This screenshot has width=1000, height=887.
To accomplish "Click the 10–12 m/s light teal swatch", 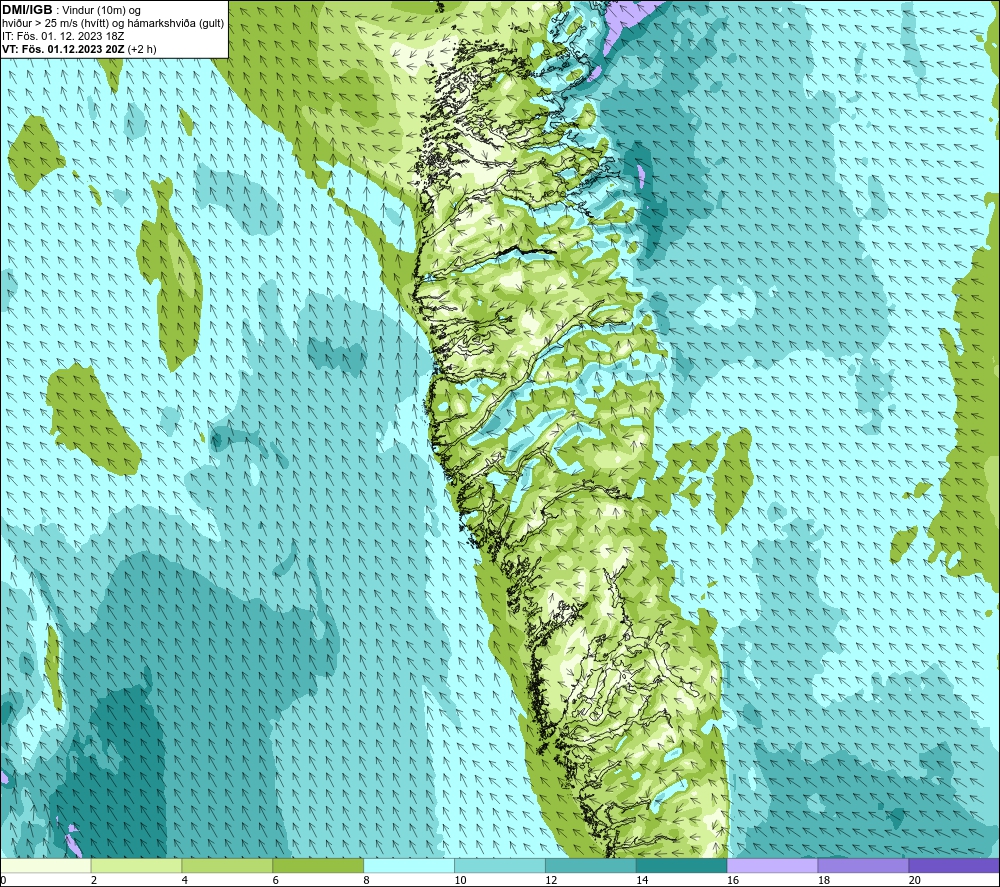I will [x=500, y=866].
